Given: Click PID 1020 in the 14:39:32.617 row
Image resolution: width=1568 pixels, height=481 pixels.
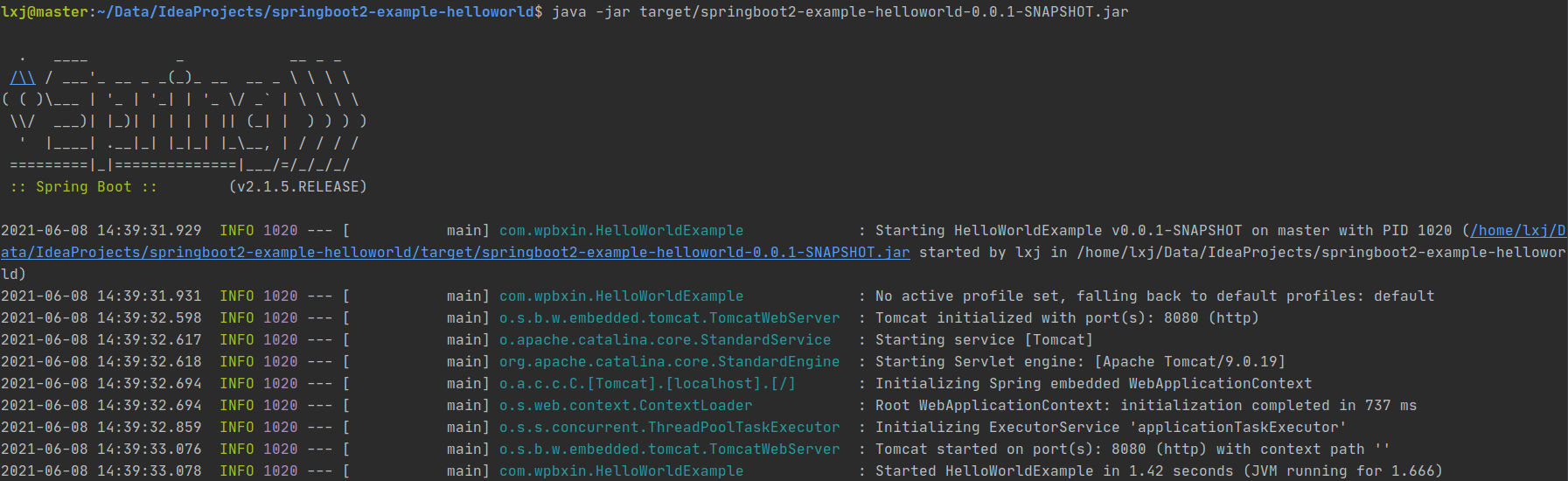Looking at the screenshot, I should 281,340.
